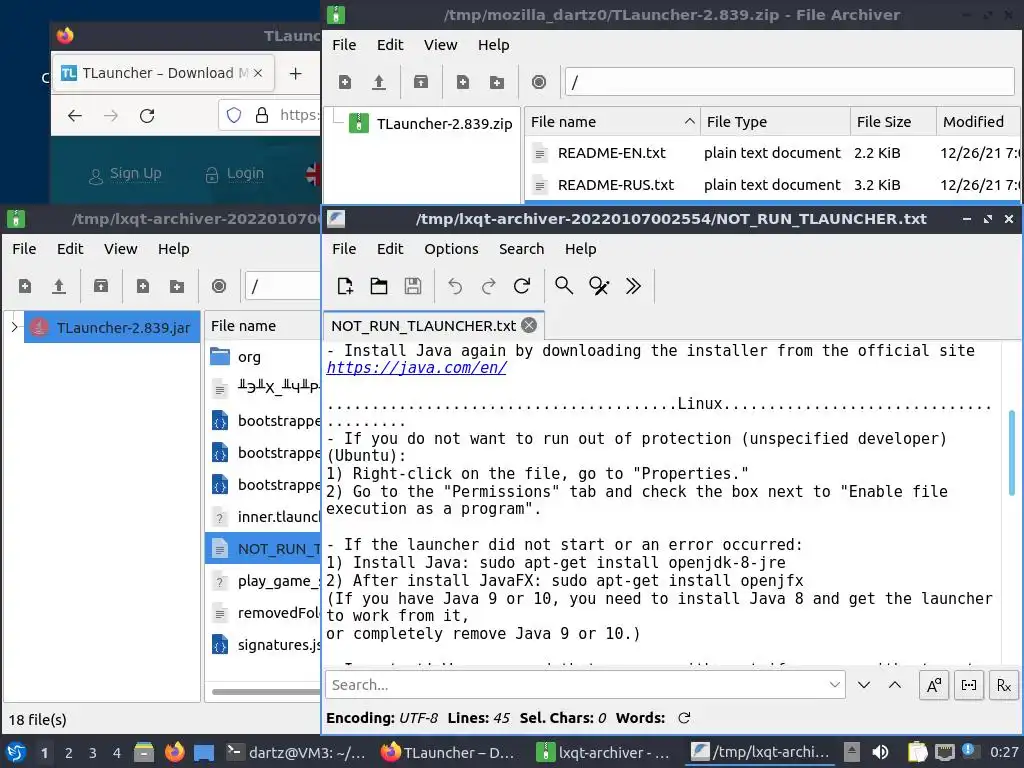Close the NOT_RUN_TLAUNCHER.txt tab
Image resolution: width=1024 pixels, height=768 pixels.
tap(530, 325)
